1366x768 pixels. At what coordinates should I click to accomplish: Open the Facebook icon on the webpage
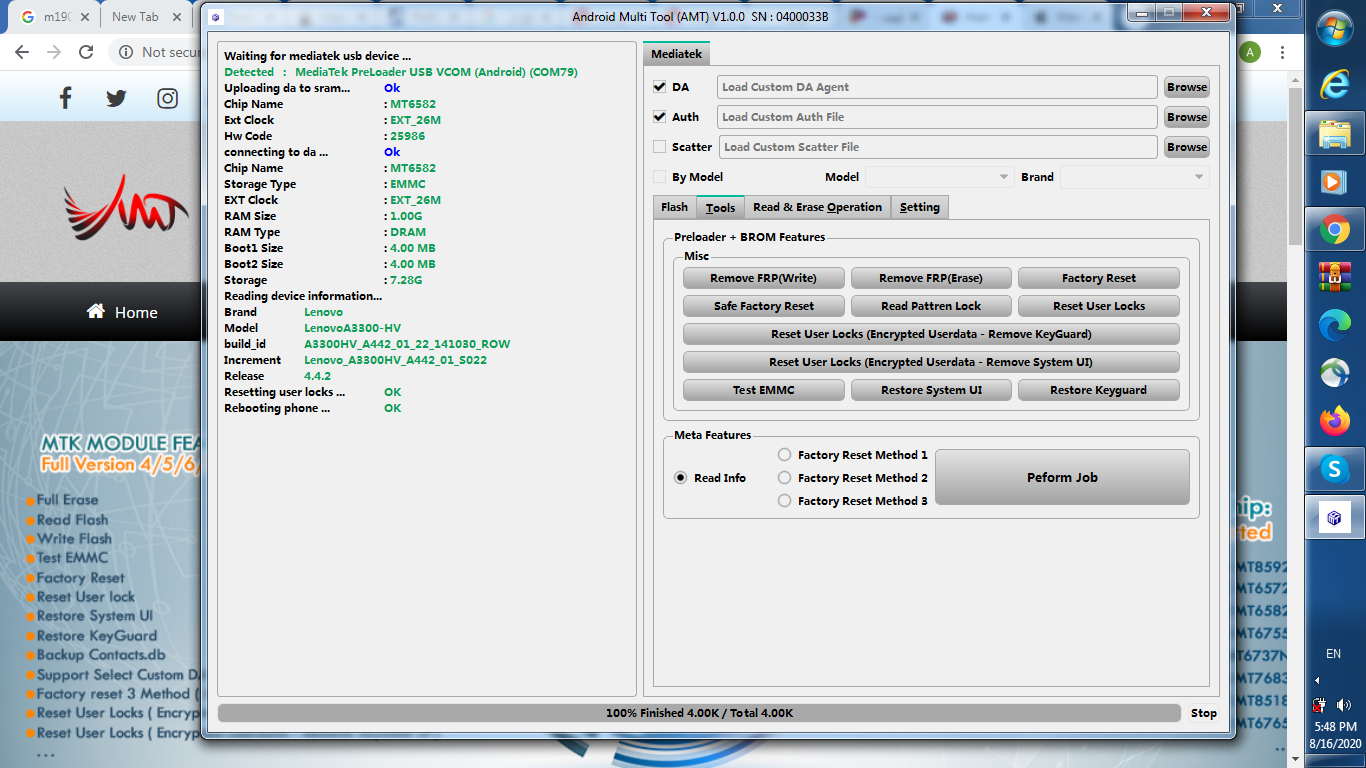[x=66, y=97]
